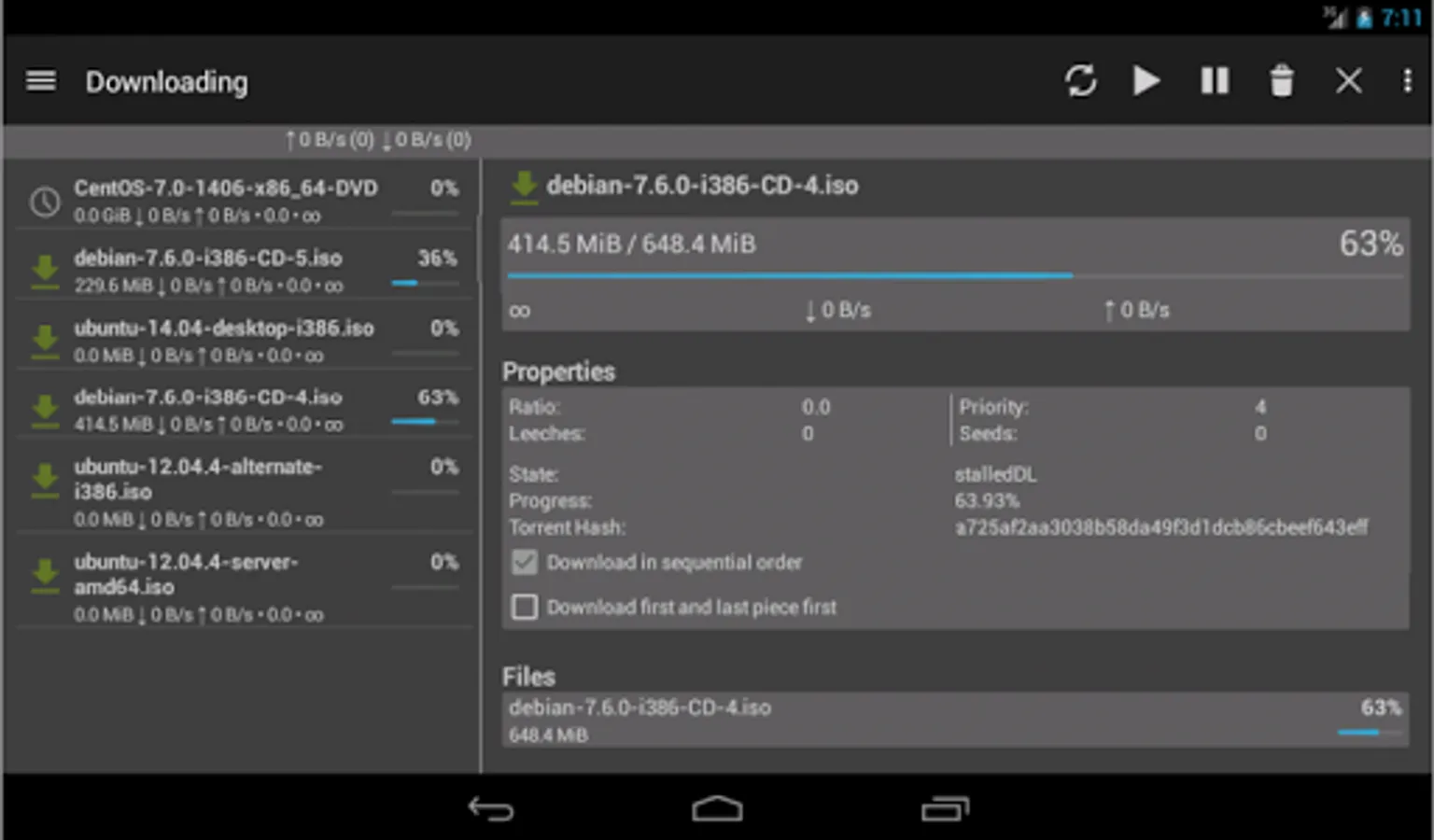This screenshot has width=1434, height=840.
Task: Tap download arrow icon of ubuntu-12.04.4-alternate
Action: (x=45, y=481)
